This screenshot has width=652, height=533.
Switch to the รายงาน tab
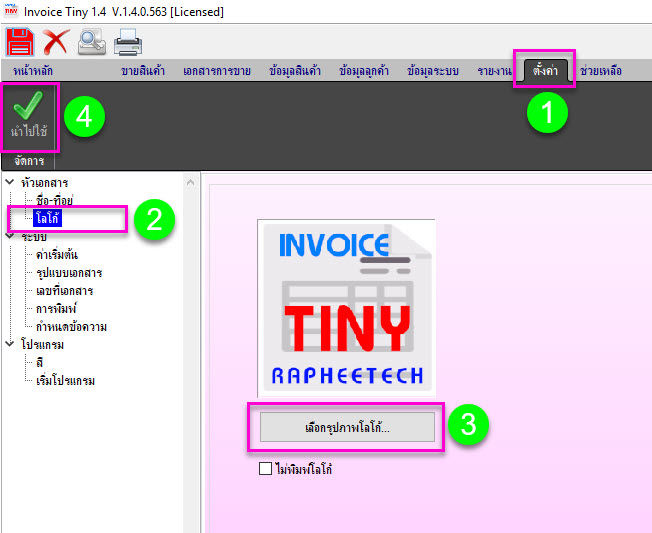coord(494,71)
